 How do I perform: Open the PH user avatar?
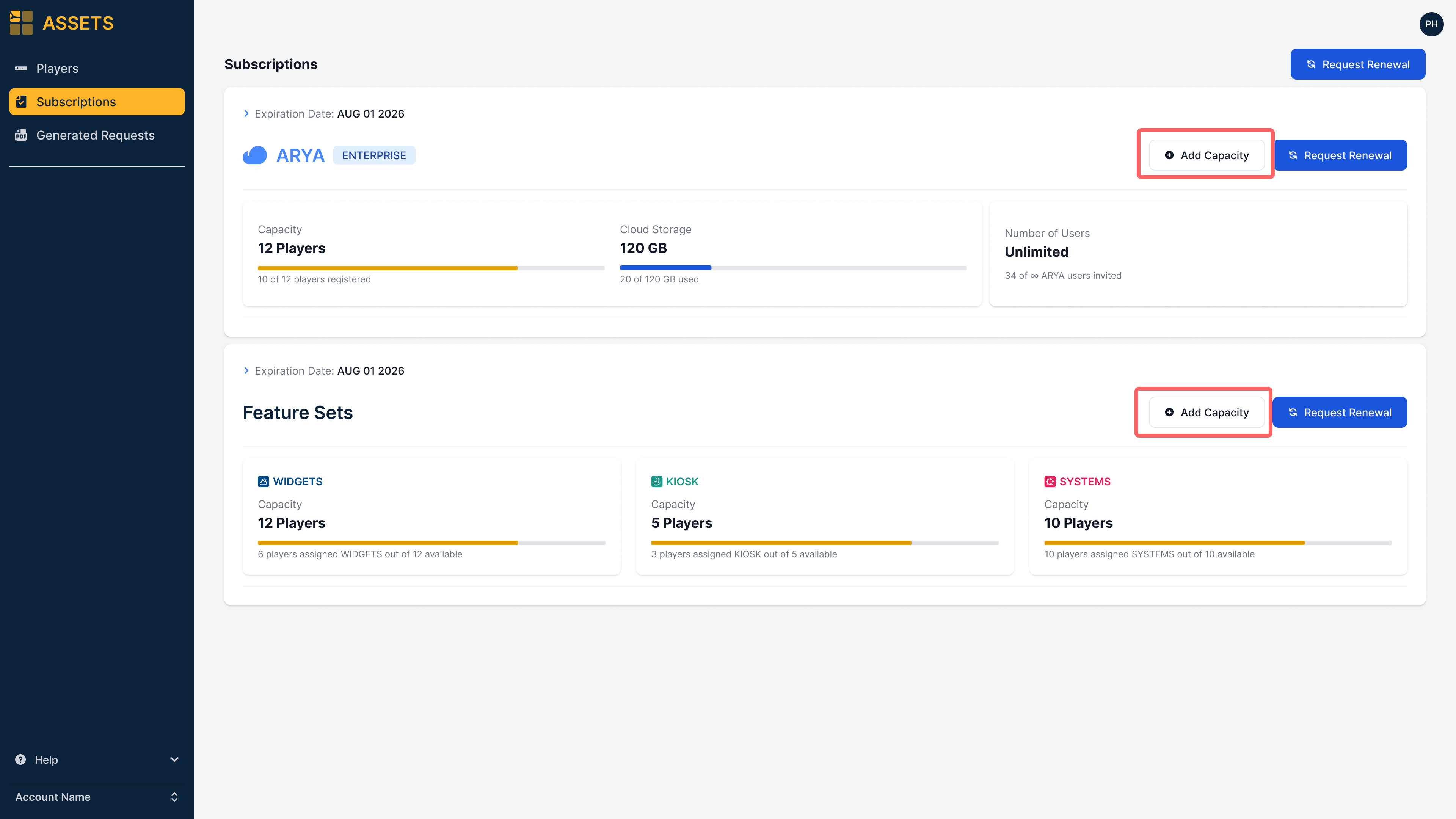tap(1431, 24)
